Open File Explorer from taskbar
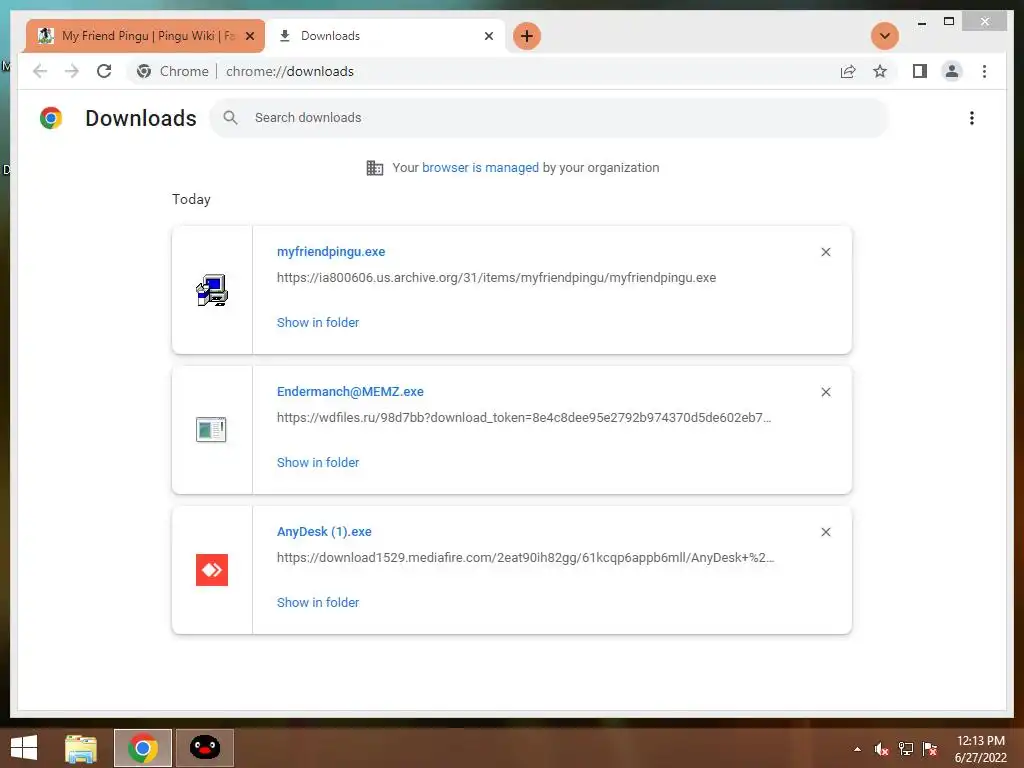 [81, 748]
